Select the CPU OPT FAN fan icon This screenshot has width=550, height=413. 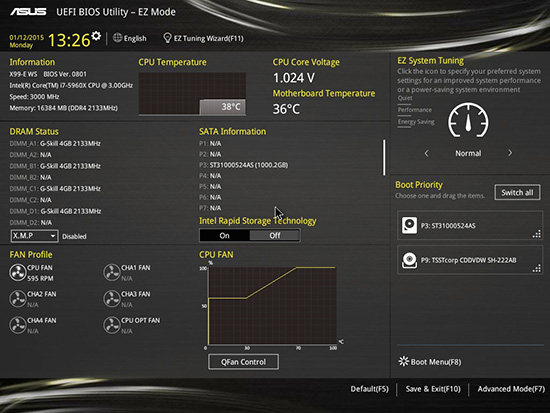click(x=112, y=325)
